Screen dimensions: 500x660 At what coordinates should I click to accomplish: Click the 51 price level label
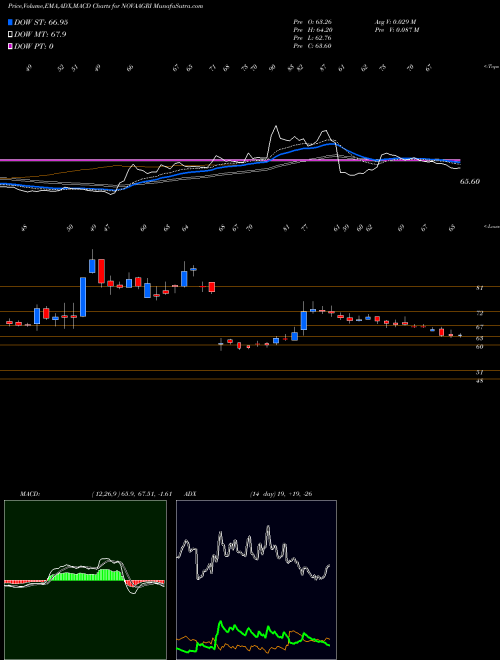(479, 373)
